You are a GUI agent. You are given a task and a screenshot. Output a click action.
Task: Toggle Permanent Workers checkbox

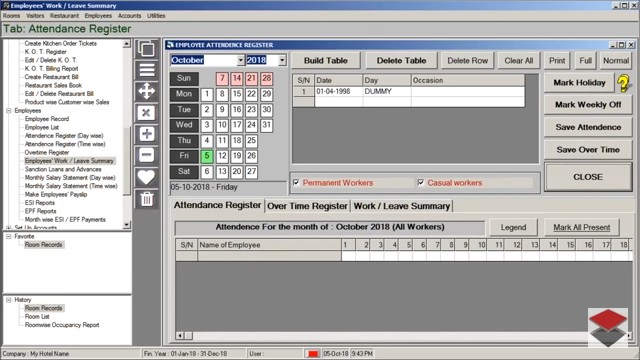[296, 182]
